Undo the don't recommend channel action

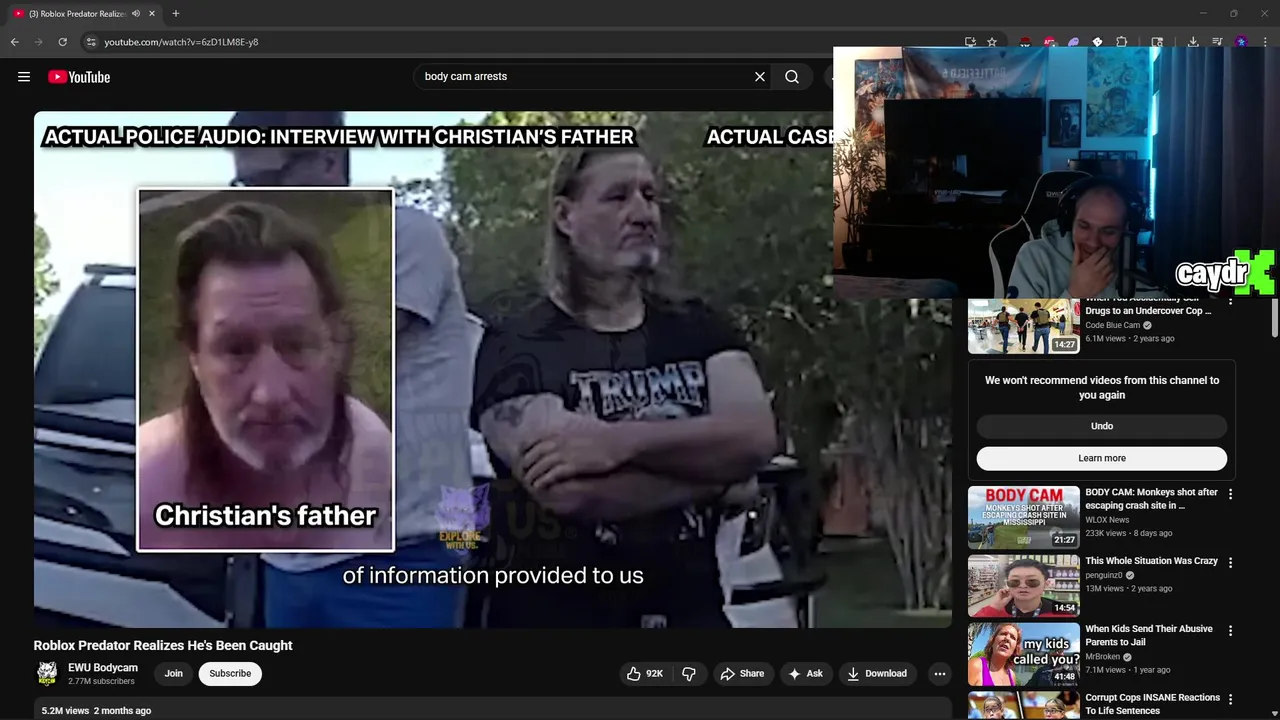[1102, 426]
